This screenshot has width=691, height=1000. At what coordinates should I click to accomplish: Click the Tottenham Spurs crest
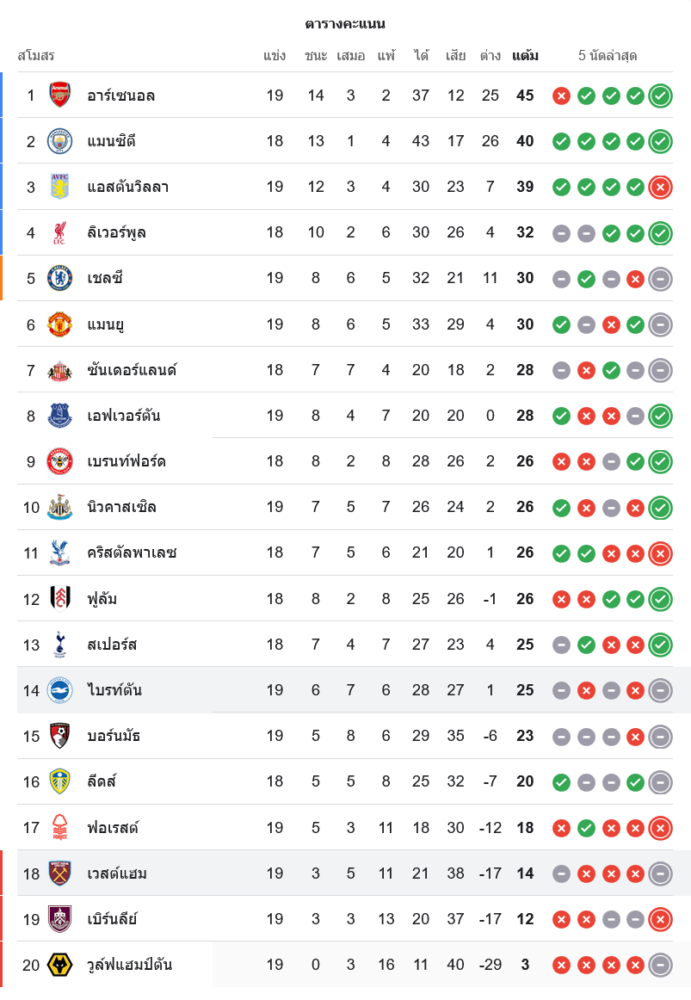[60, 644]
